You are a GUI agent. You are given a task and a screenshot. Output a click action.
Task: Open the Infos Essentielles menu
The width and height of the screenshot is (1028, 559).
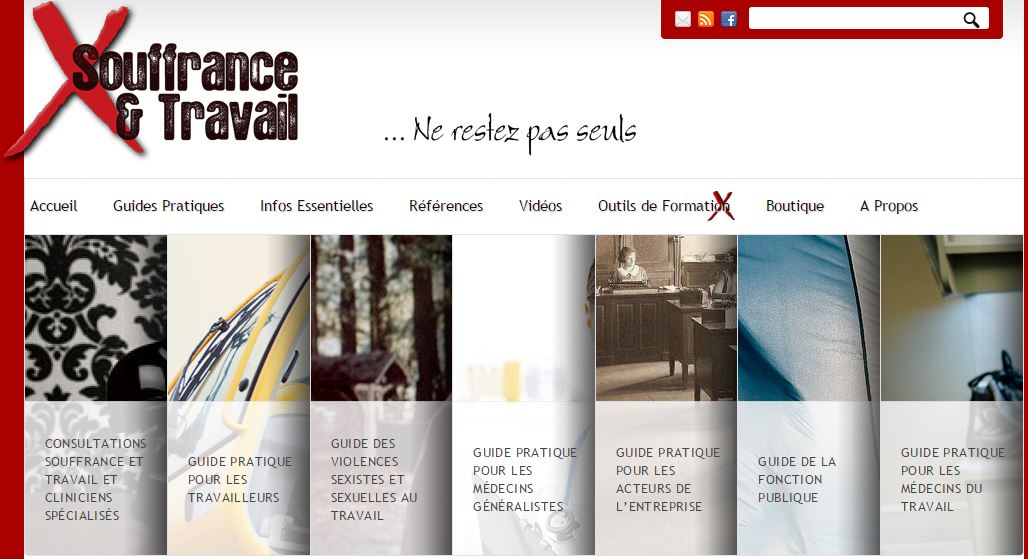317,206
